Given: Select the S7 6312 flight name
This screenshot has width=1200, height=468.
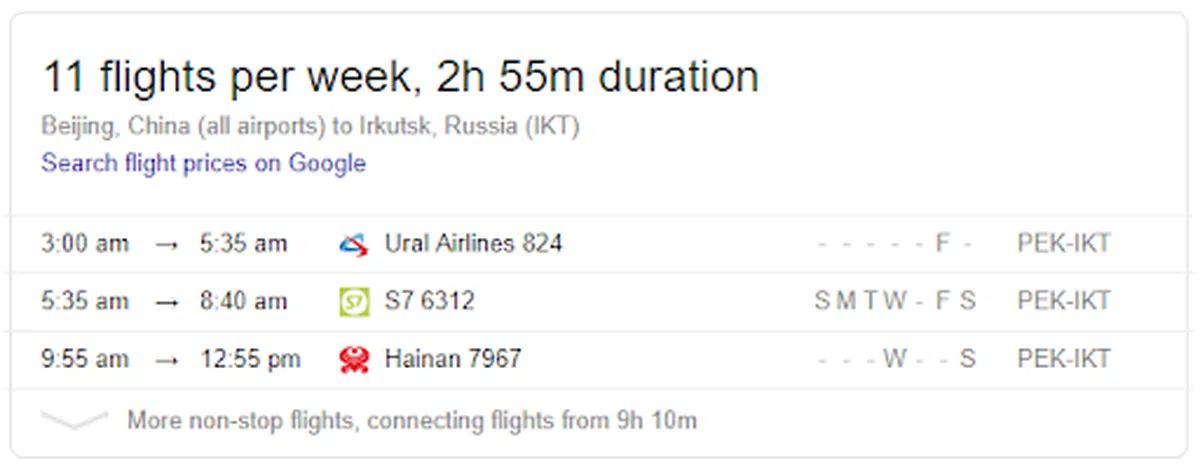Looking at the screenshot, I should click(x=429, y=301).
